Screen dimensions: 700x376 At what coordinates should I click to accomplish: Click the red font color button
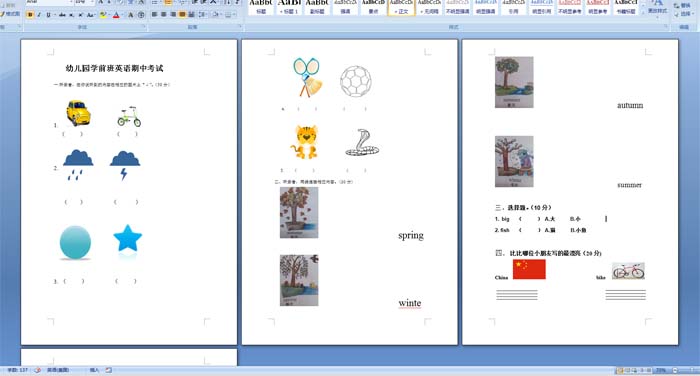click(x=117, y=15)
